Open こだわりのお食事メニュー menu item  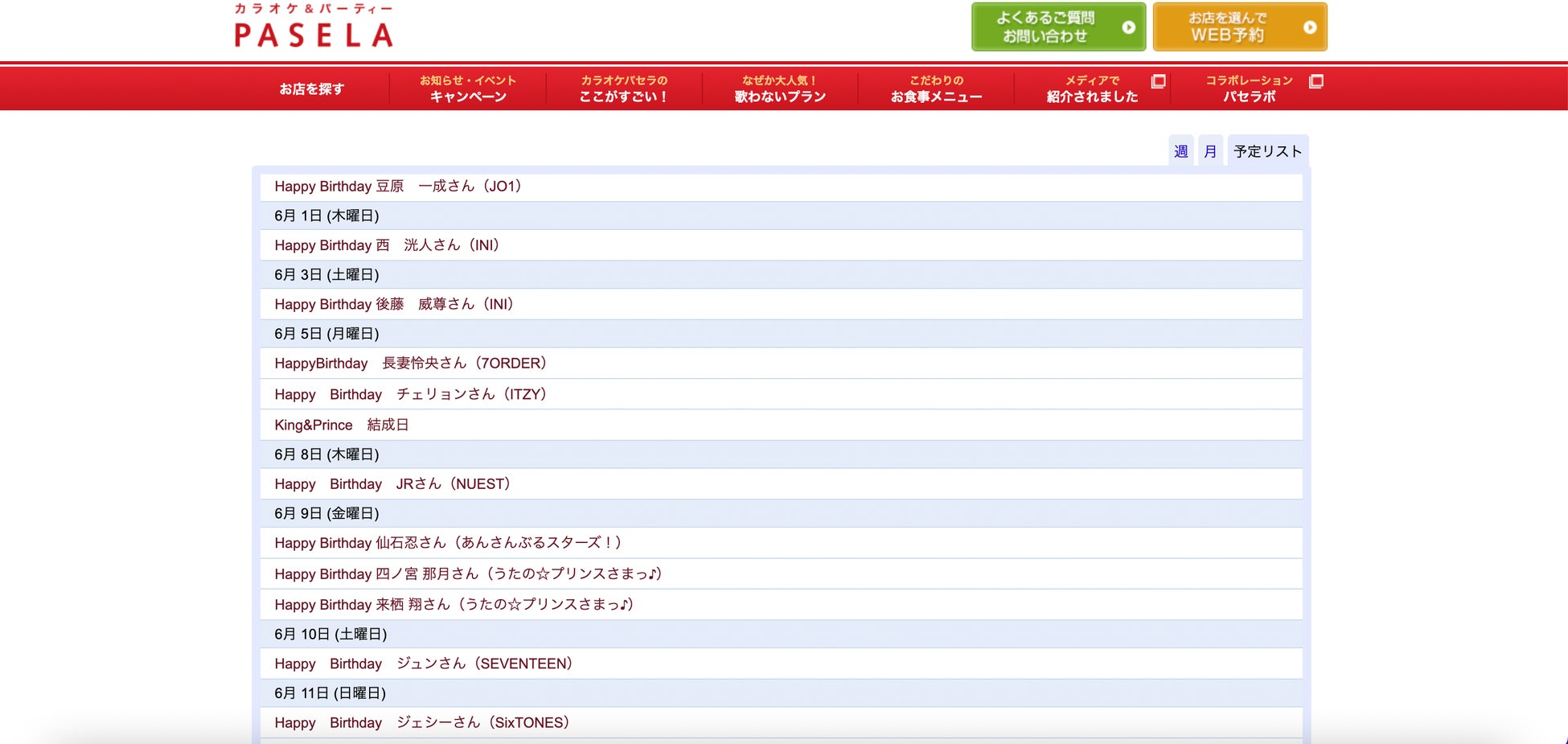[x=936, y=88]
